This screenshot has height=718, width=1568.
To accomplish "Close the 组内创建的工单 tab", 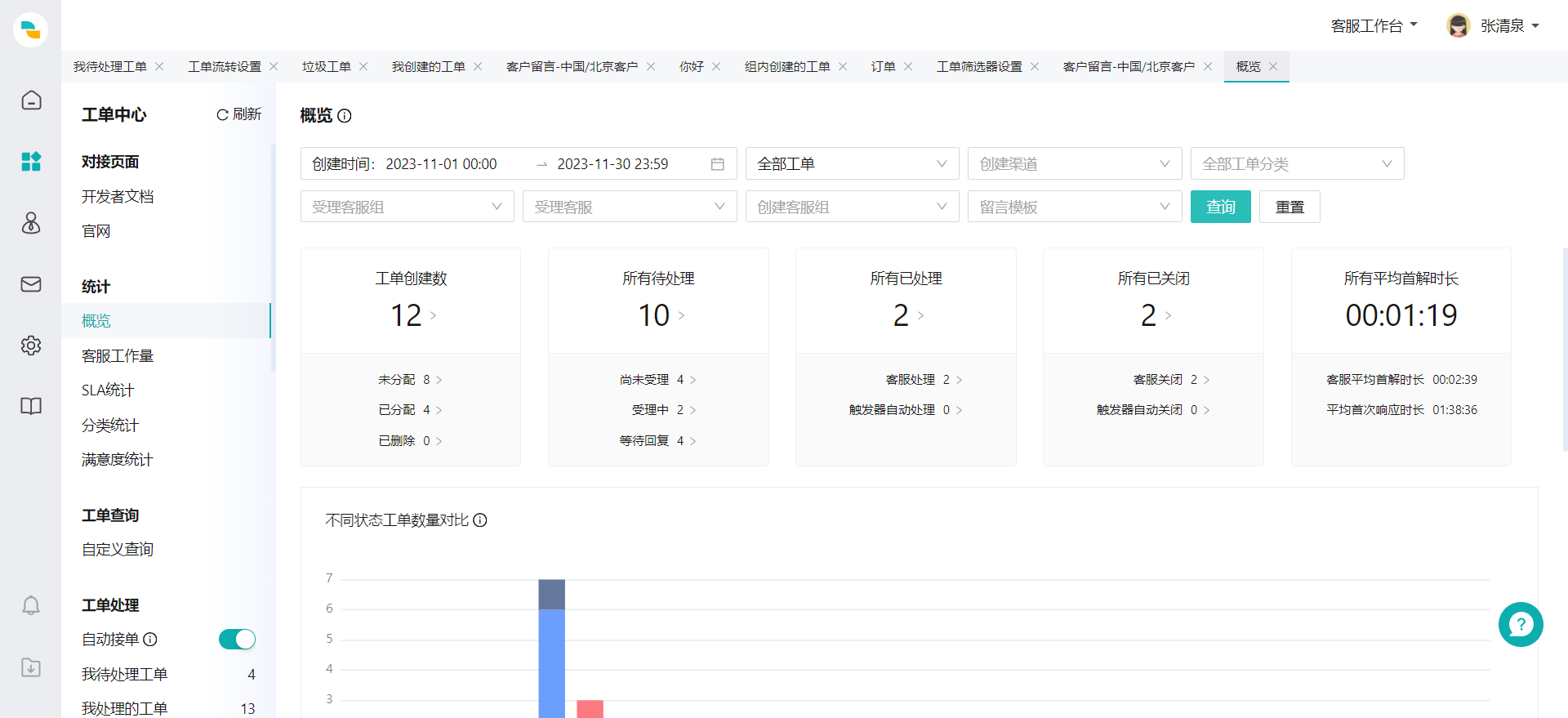I will [843, 67].
